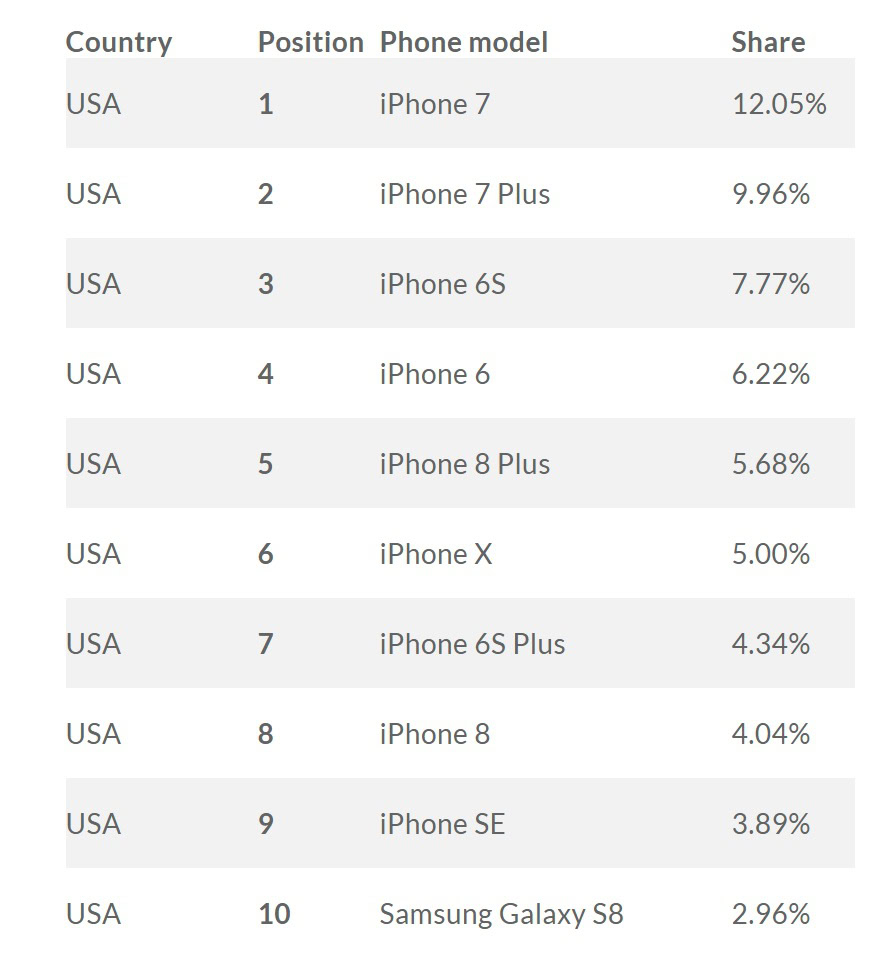Click the 4.04% share value
Screen dimensions: 887x971
770,734
